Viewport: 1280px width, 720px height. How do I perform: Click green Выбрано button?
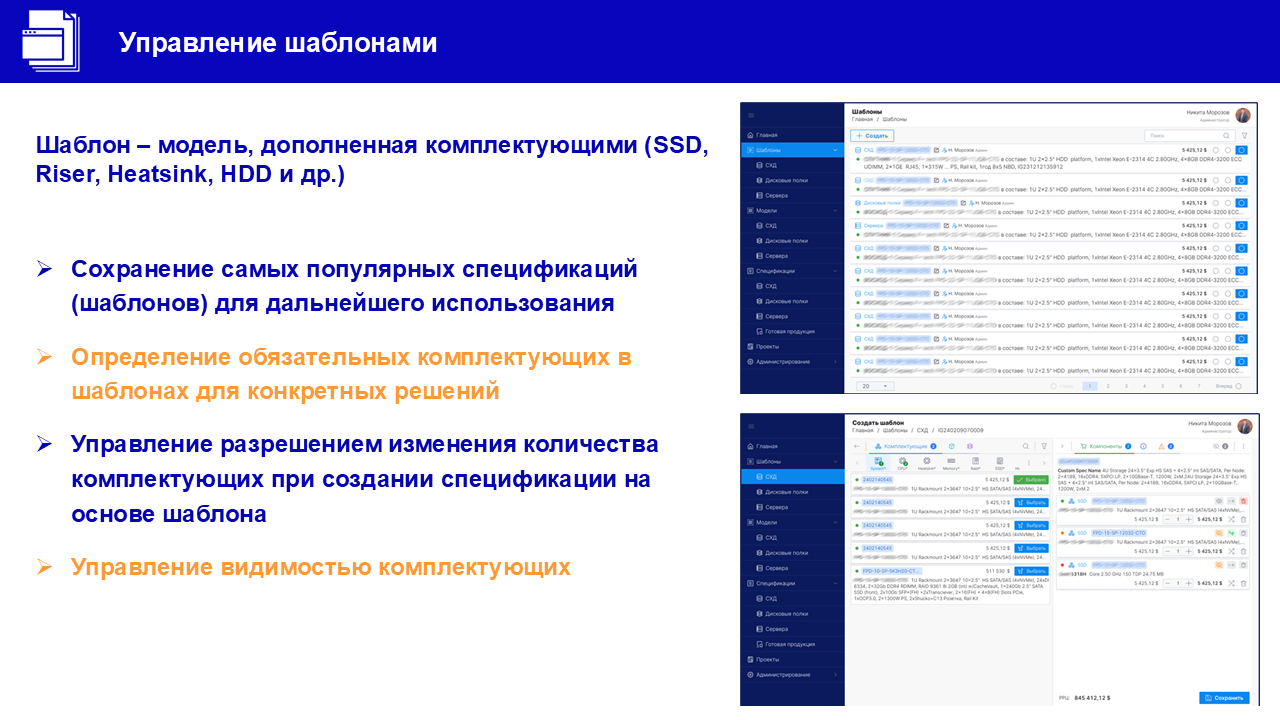coord(1031,480)
